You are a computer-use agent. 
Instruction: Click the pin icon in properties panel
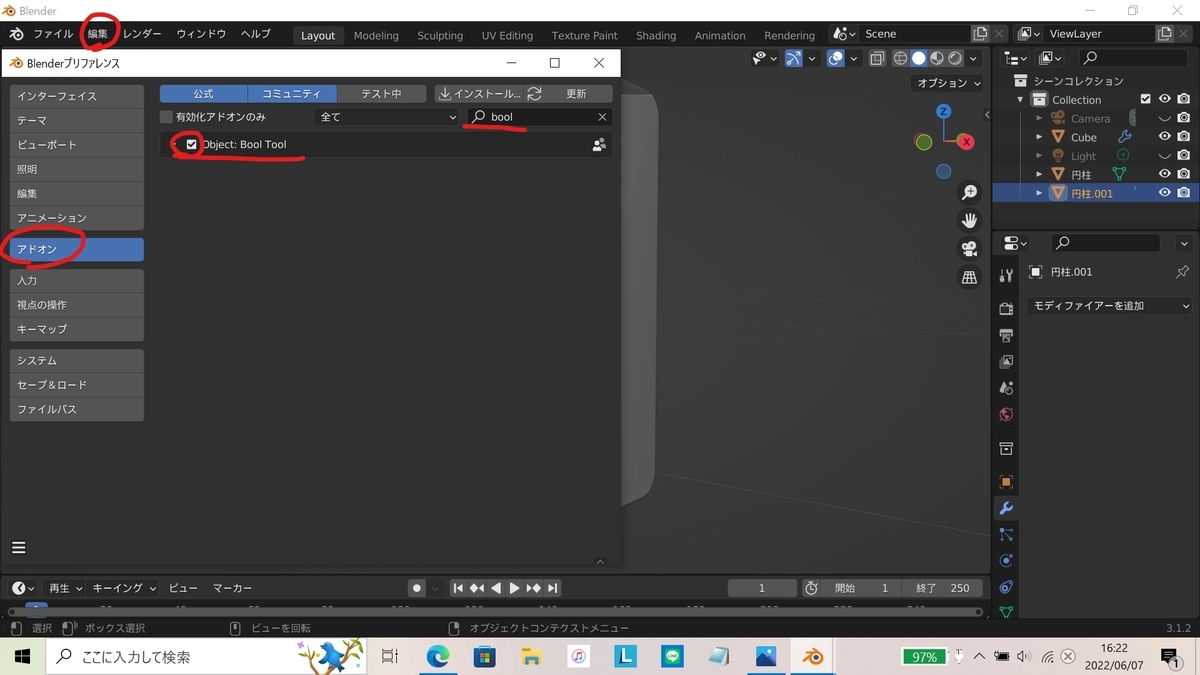1182,272
